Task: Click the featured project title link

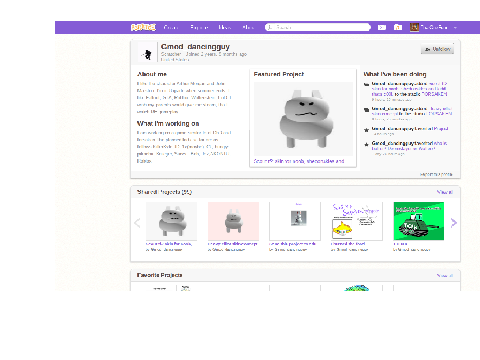Action: [299, 161]
